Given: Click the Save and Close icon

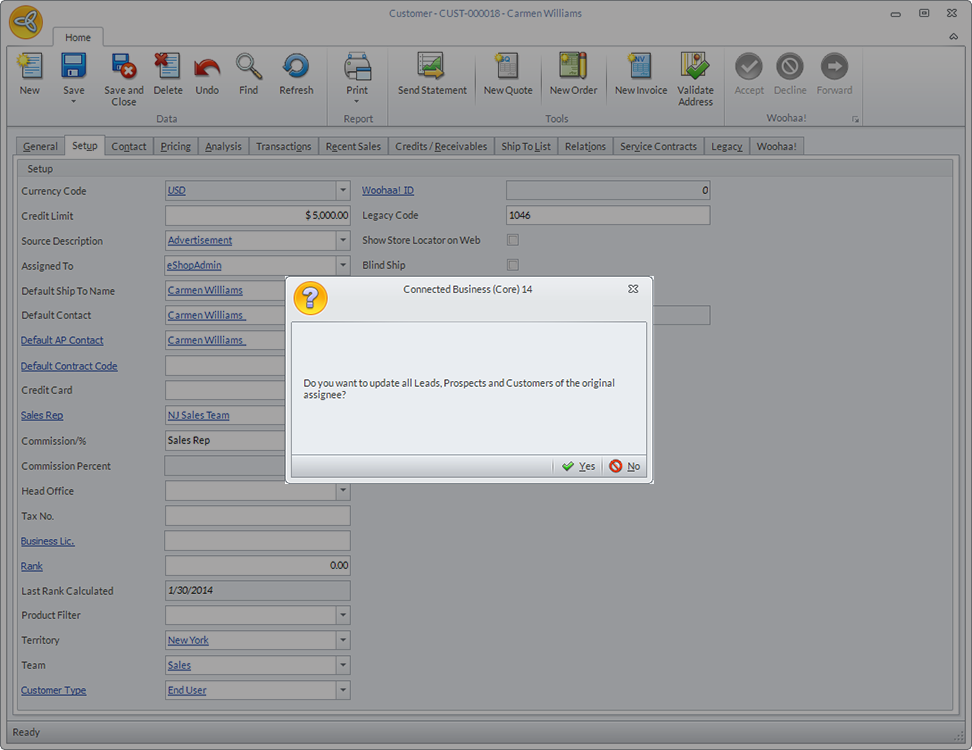Looking at the screenshot, I should pyautogui.click(x=124, y=68).
